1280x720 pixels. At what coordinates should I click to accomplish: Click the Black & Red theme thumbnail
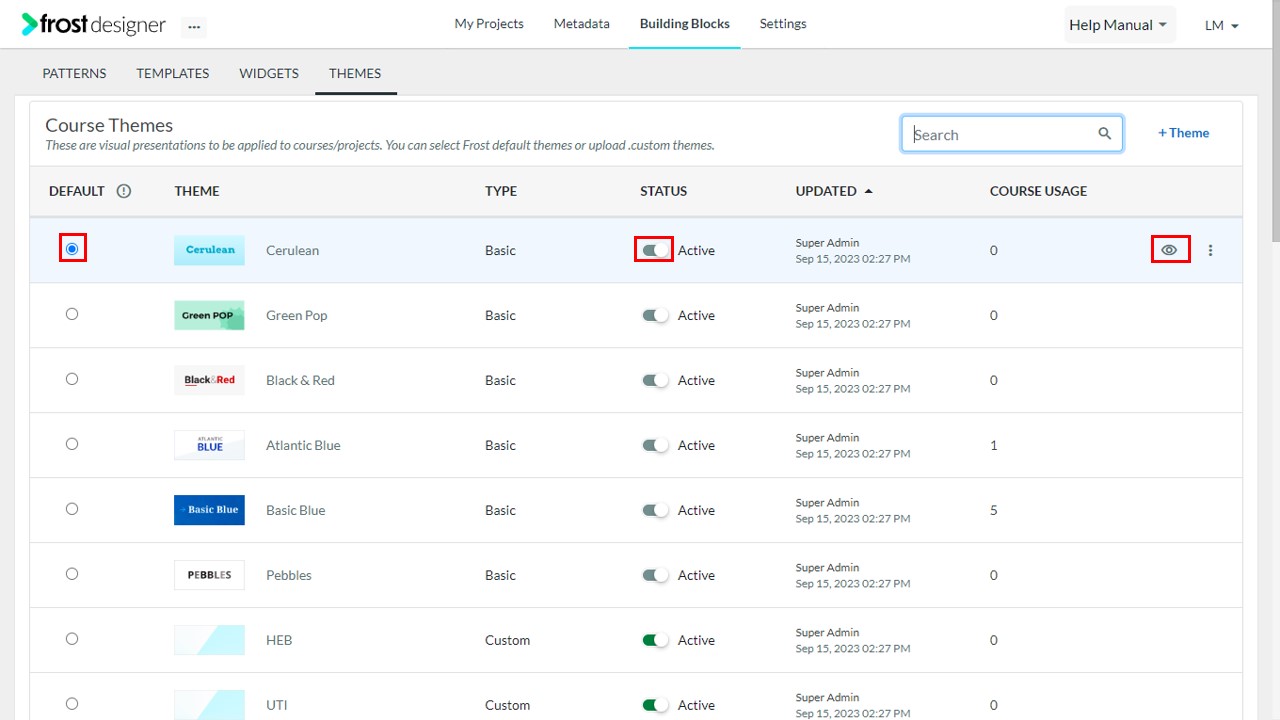pos(209,380)
